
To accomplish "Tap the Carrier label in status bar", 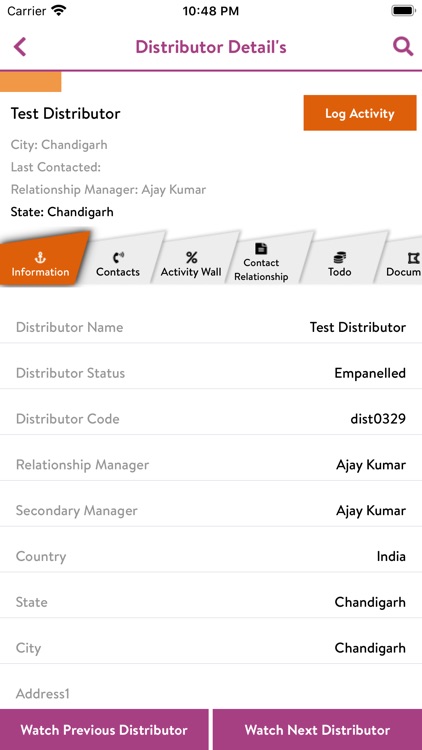I will pyautogui.click(x=27, y=11).
